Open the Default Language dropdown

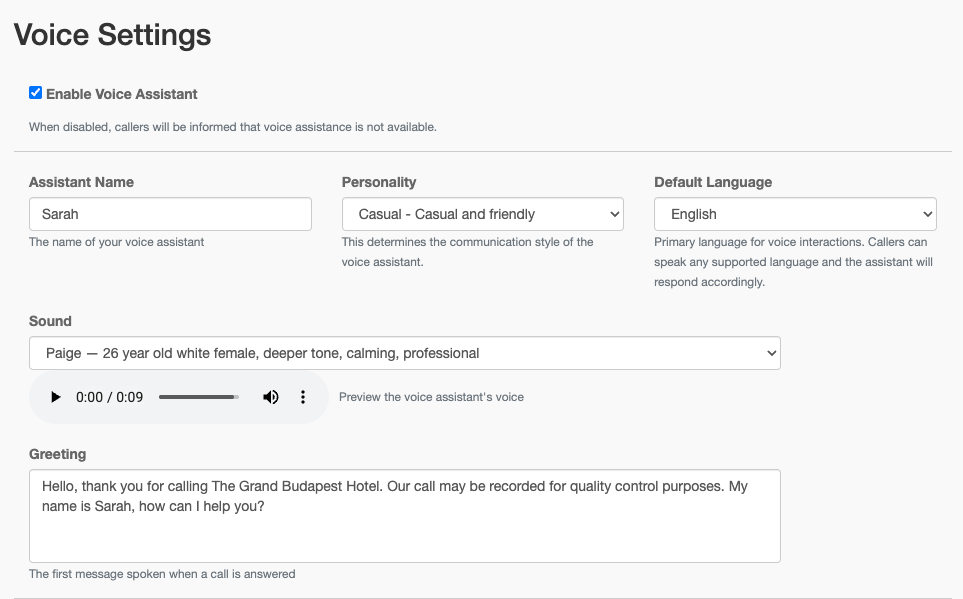tap(794, 214)
